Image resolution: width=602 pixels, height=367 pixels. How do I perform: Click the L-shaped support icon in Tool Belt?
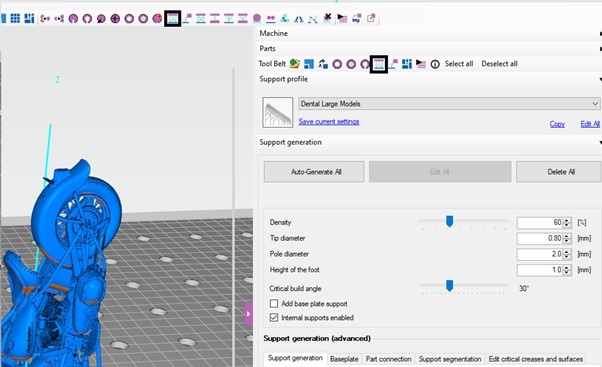[x=393, y=64]
